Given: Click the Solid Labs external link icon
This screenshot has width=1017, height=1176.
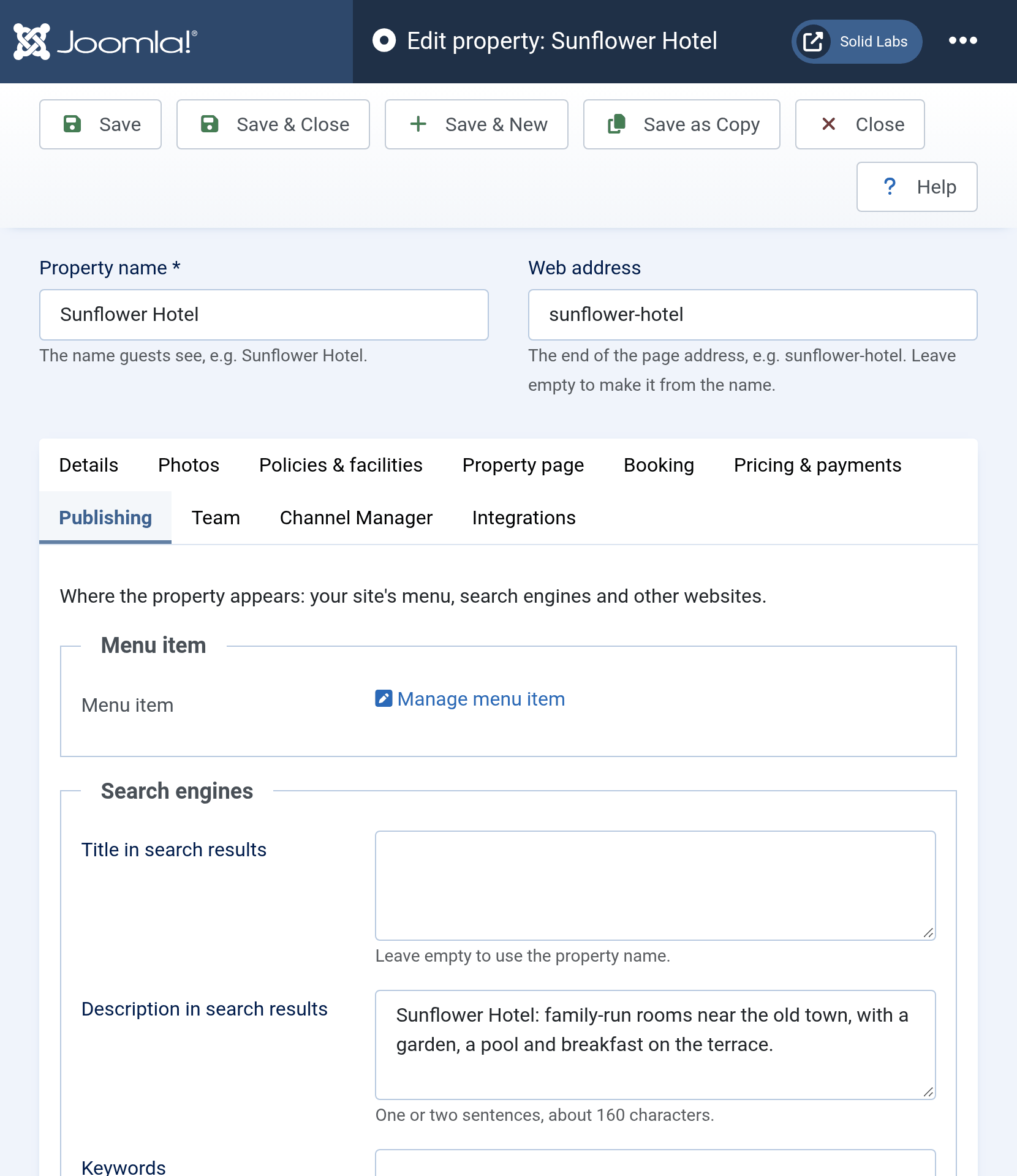Looking at the screenshot, I should (813, 42).
